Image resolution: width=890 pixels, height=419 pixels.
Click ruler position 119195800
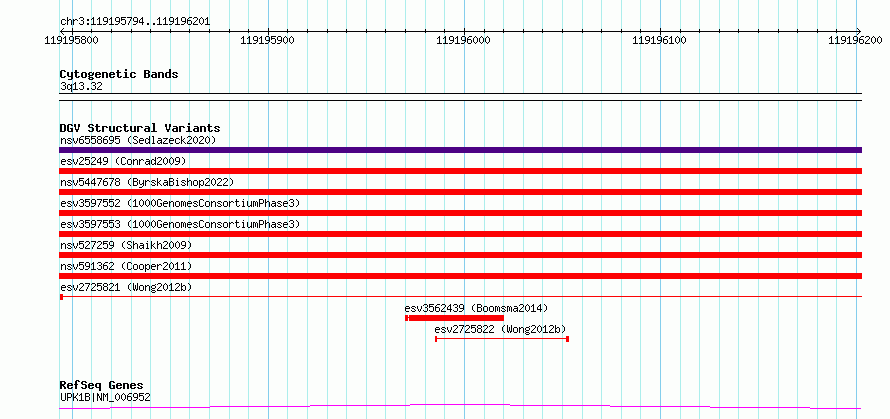point(72,41)
